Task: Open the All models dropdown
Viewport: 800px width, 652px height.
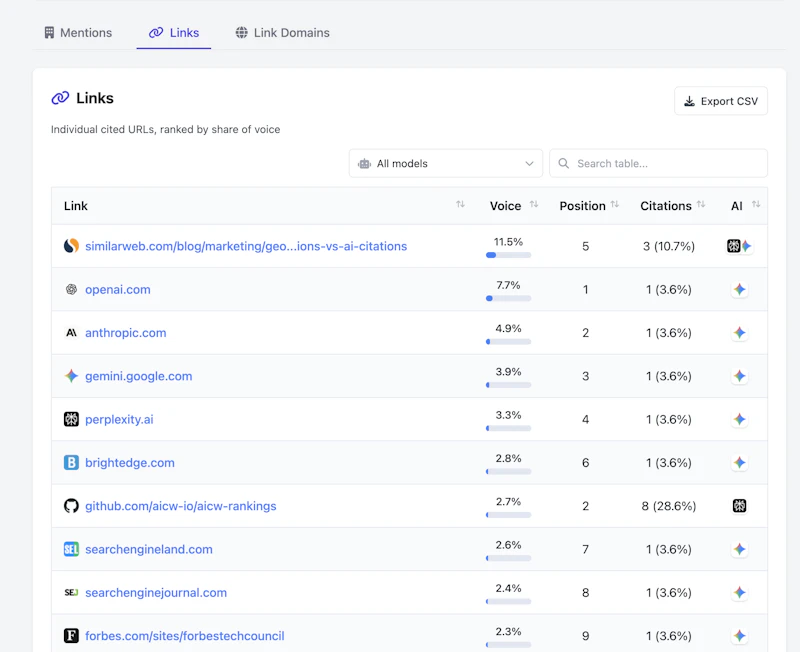Action: (x=445, y=163)
